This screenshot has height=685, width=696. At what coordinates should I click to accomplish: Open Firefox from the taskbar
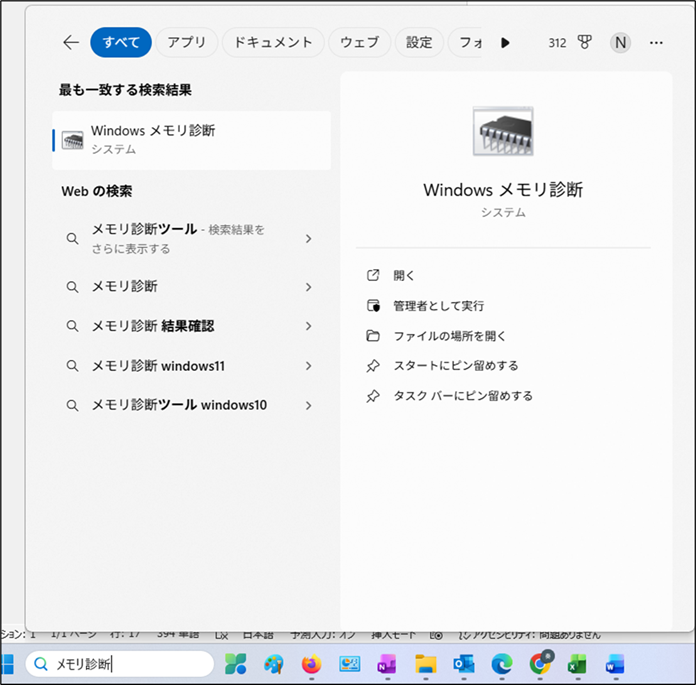click(312, 664)
